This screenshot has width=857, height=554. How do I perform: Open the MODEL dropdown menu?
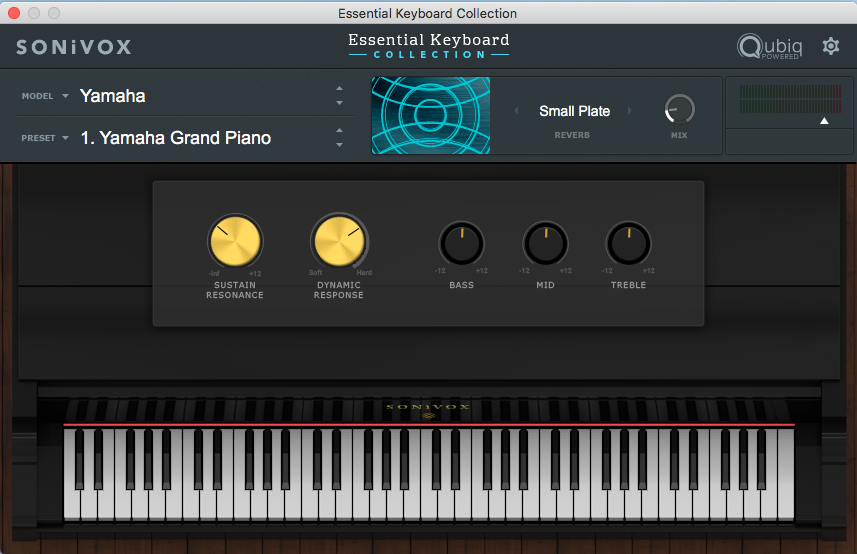(x=65, y=97)
